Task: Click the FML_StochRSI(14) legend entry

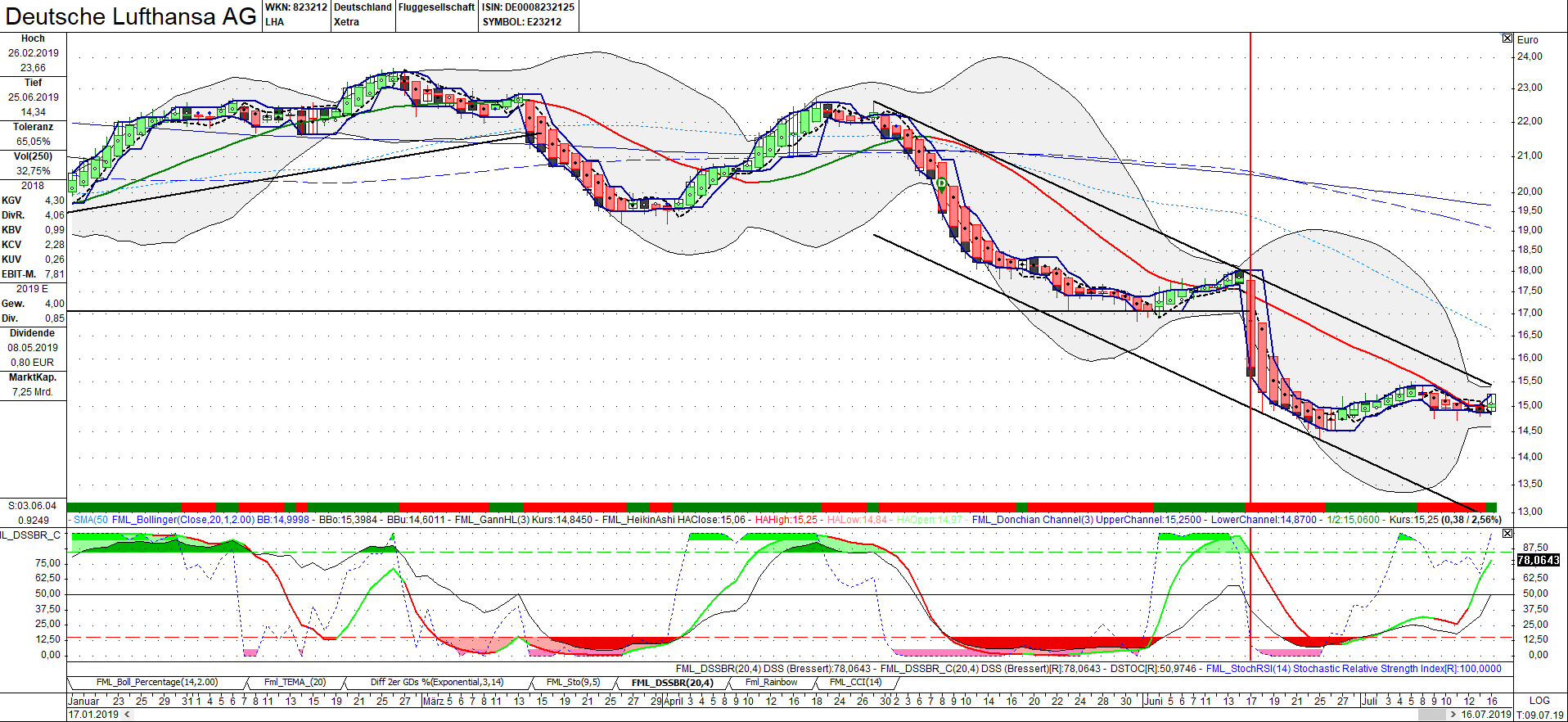Action: pyautogui.click(x=1248, y=669)
